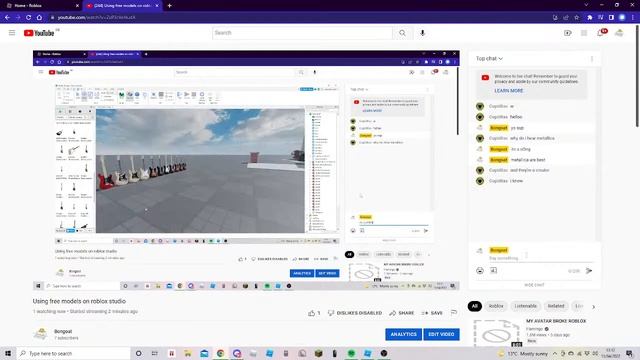Click the DISLIKES DISABLED button
The height and width of the screenshot is (360, 640).
pos(355,313)
